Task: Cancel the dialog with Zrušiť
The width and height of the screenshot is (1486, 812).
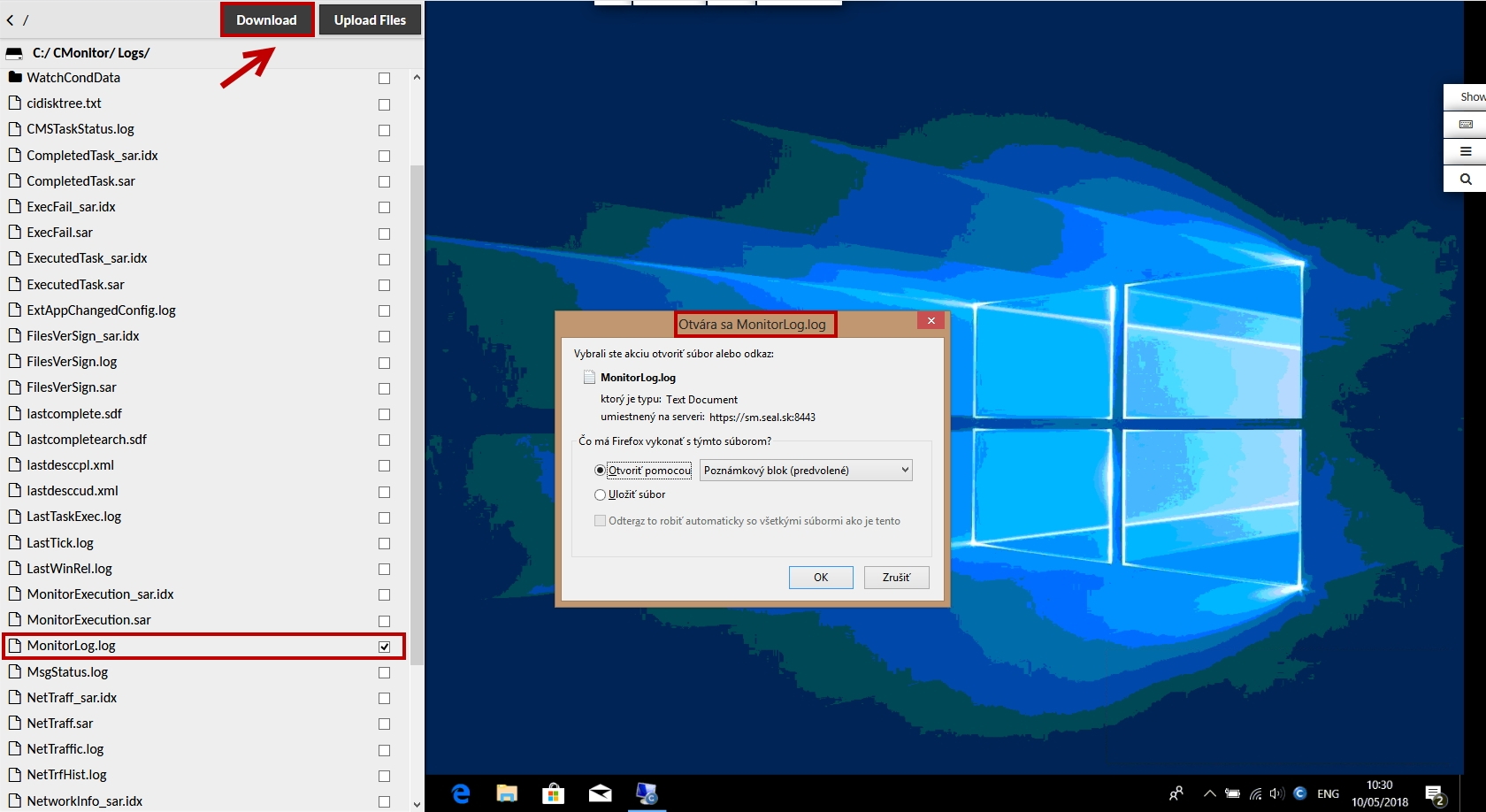Action: pos(896,578)
